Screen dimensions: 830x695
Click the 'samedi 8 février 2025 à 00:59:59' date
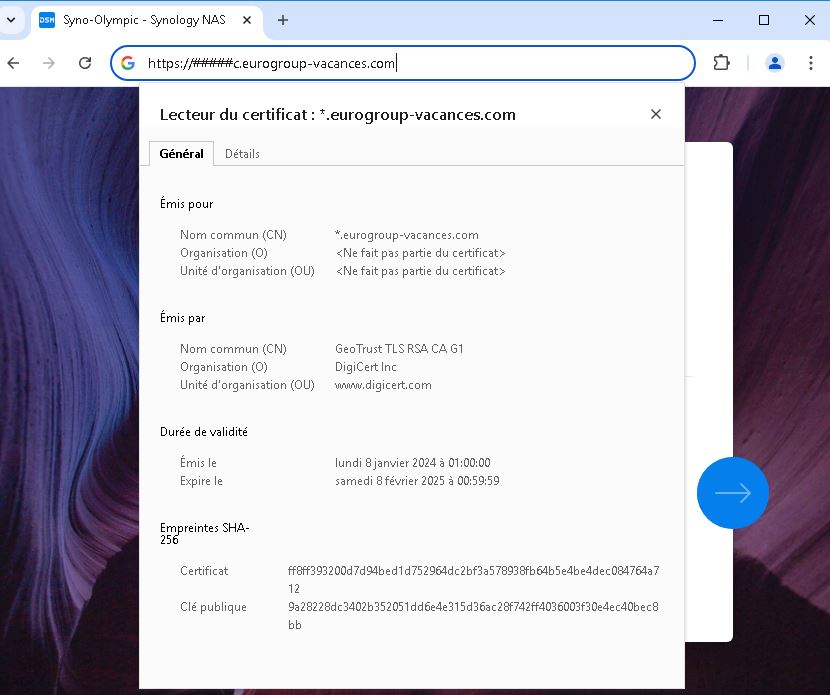pyautogui.click(x=417, y=481)
